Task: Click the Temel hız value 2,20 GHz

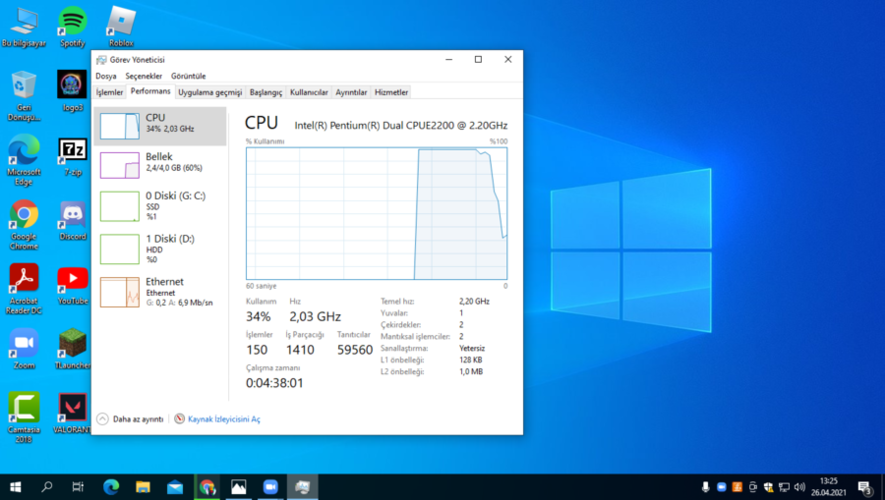Action: (x=474, y=301)
